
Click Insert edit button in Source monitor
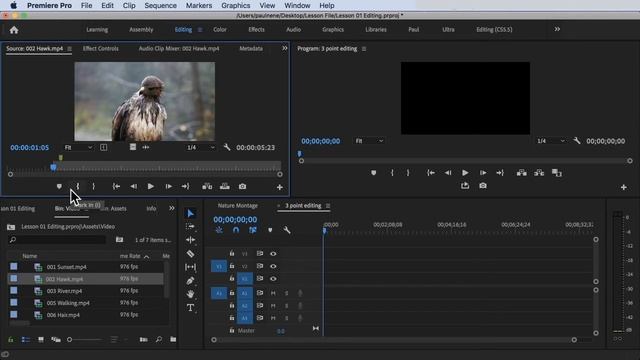point(207,187)
